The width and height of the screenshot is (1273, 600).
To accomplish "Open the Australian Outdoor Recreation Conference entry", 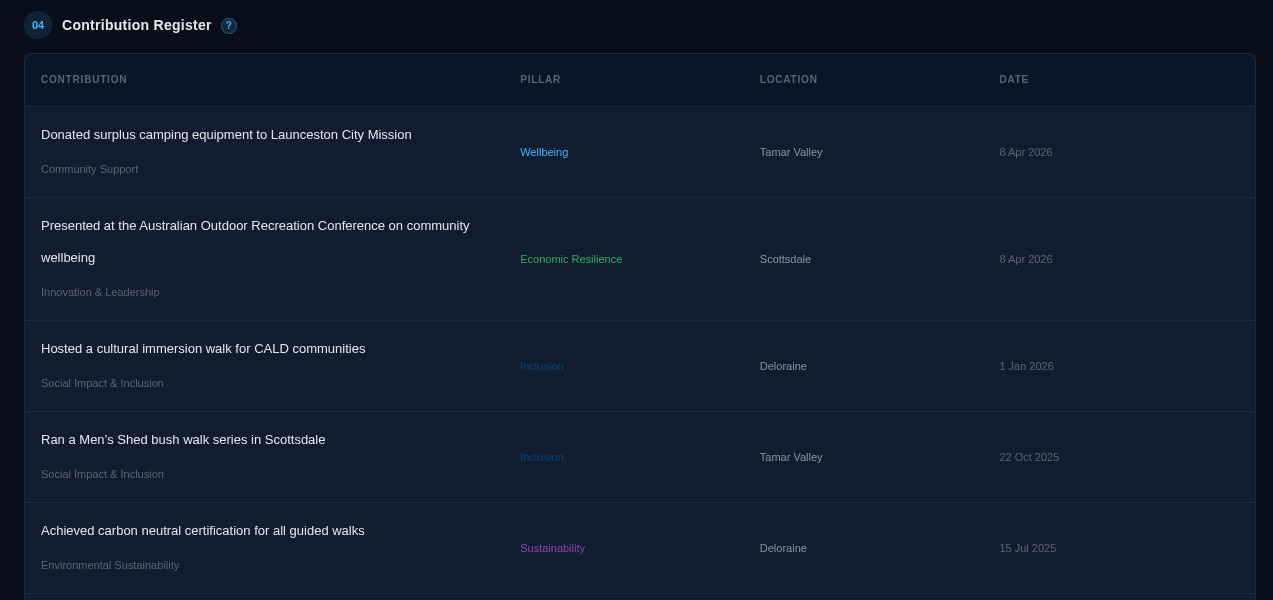I will click(x=255, y=242).
